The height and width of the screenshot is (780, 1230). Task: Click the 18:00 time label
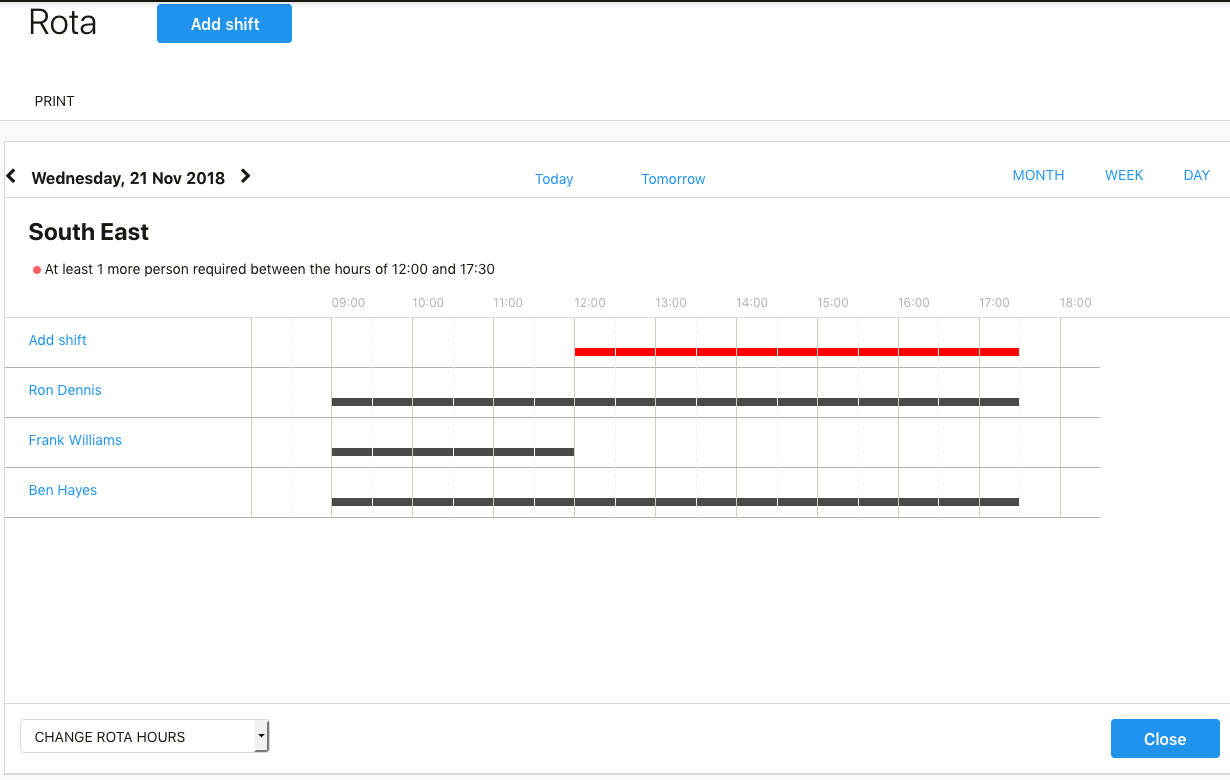click(1076, 303)
